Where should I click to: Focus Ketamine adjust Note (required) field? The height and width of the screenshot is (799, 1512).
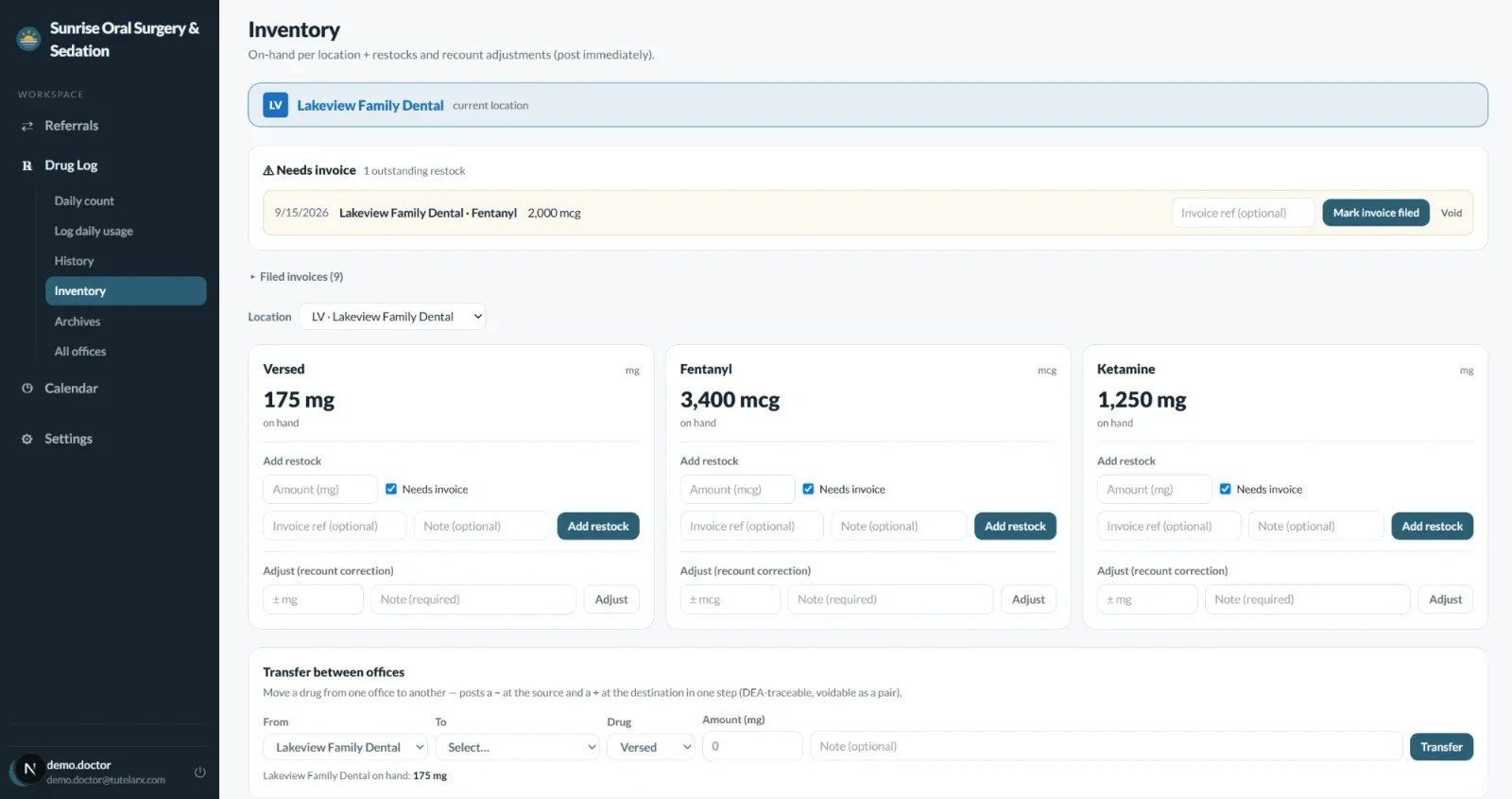1307,599
